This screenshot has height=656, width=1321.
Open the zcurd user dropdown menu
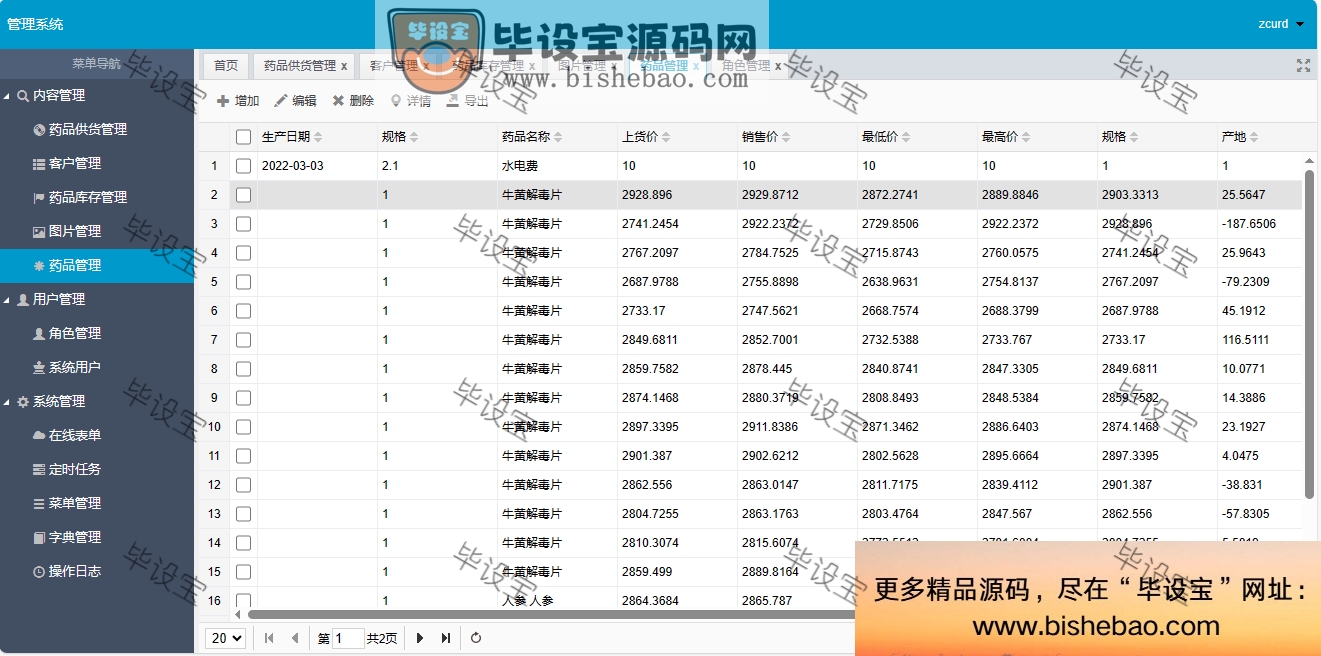pos(1281,24)
